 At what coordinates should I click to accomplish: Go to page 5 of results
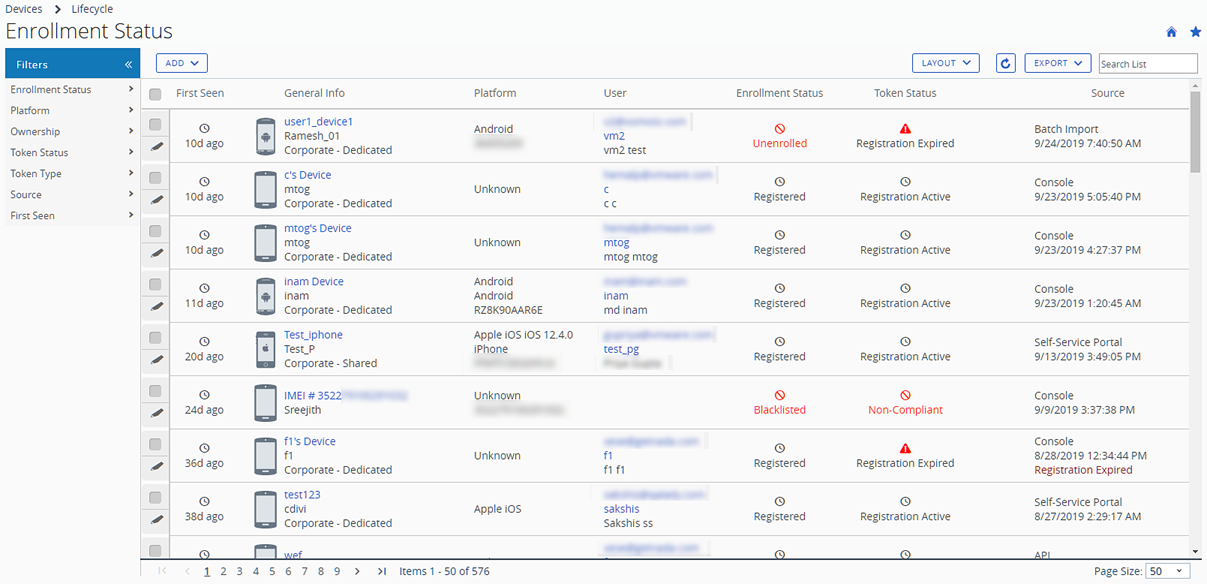coord(272,571)
